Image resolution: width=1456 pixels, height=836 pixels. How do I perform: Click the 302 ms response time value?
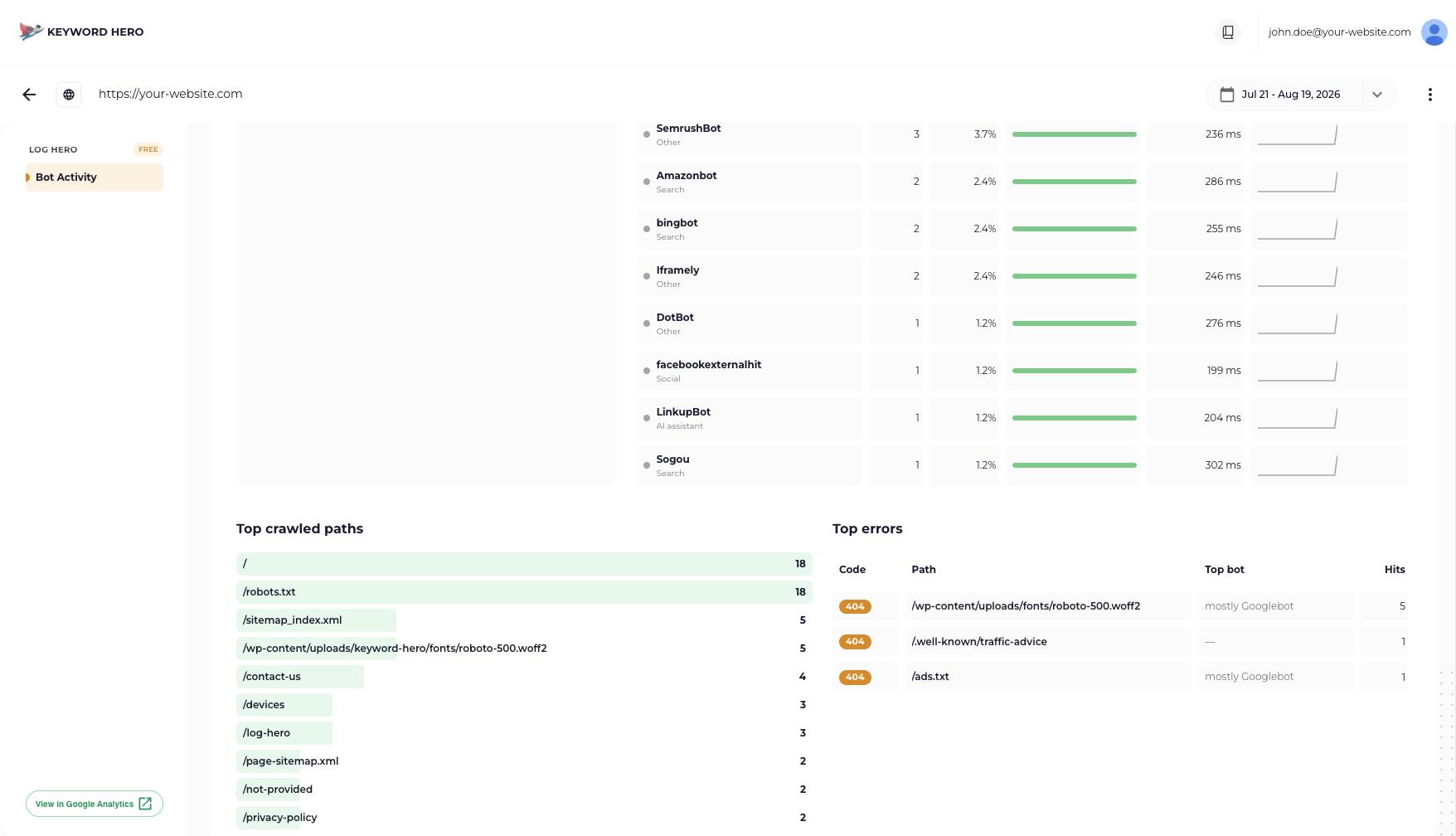pyautogui.click(x=1223, y=465)
